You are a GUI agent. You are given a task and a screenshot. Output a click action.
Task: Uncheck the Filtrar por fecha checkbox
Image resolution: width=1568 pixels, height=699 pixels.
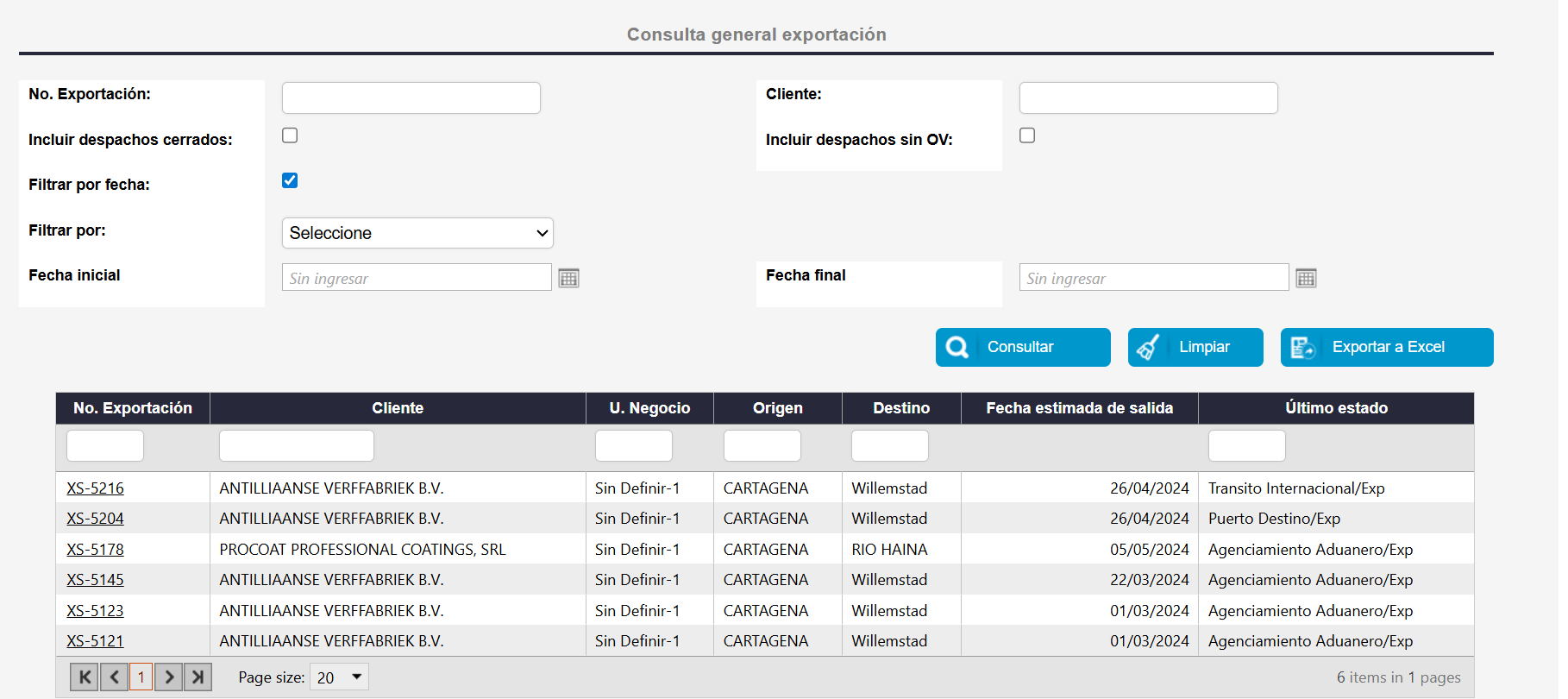pos(290,180)
